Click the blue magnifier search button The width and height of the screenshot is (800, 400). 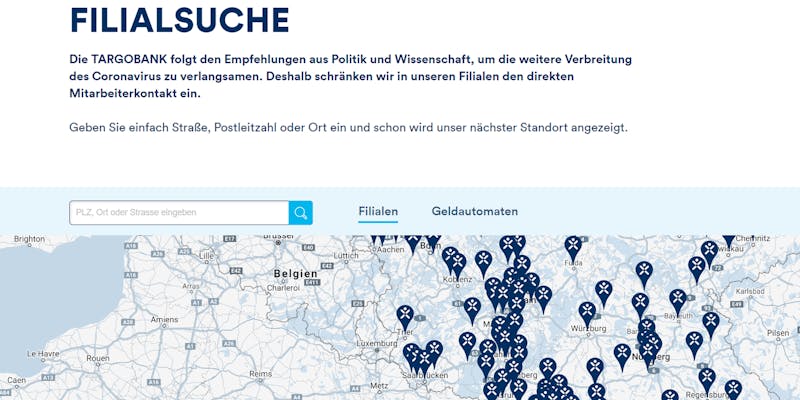coord(301,213)
